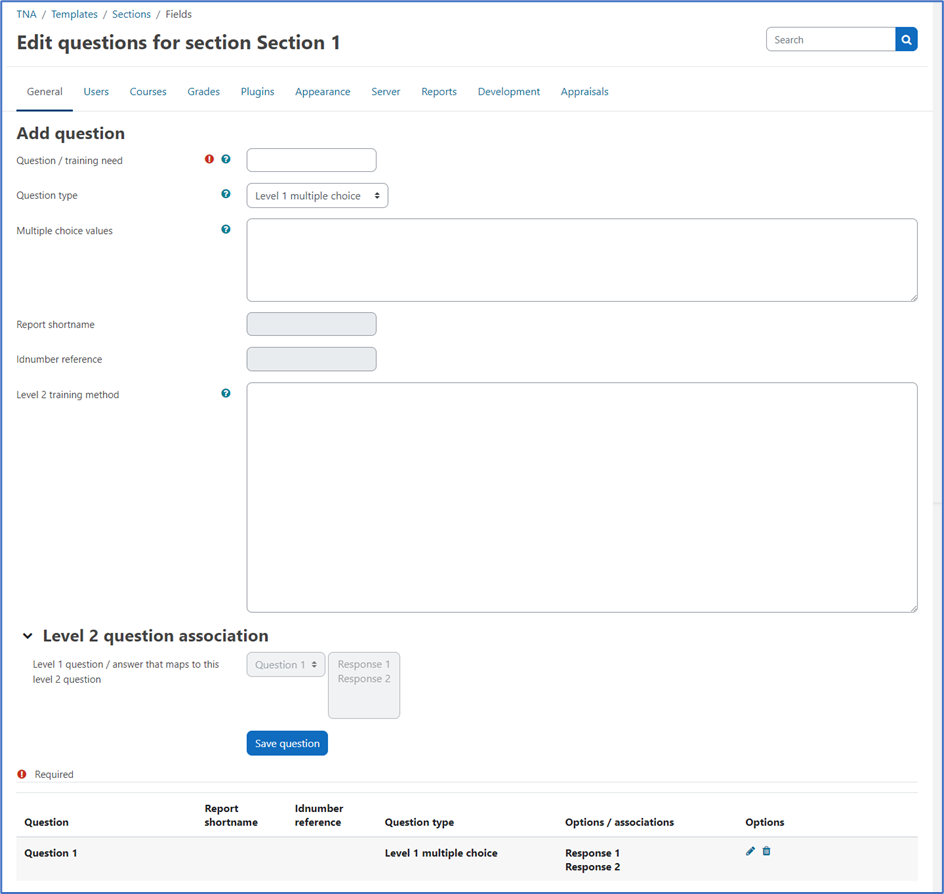Go to the Templates breadcrumb link

[x=74, y=14]
